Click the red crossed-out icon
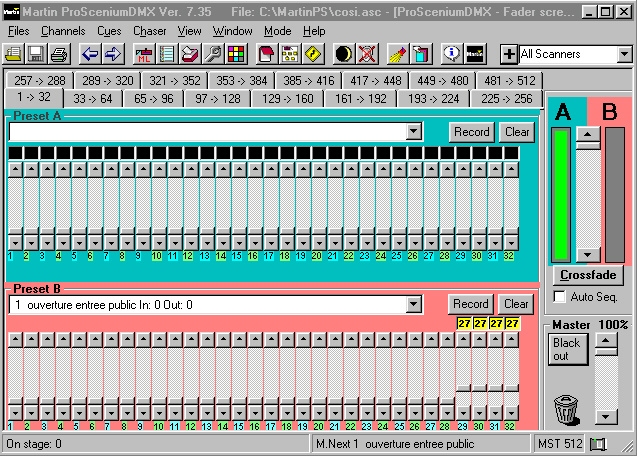Screen dimensions: 637x456 tap(367, 54)
